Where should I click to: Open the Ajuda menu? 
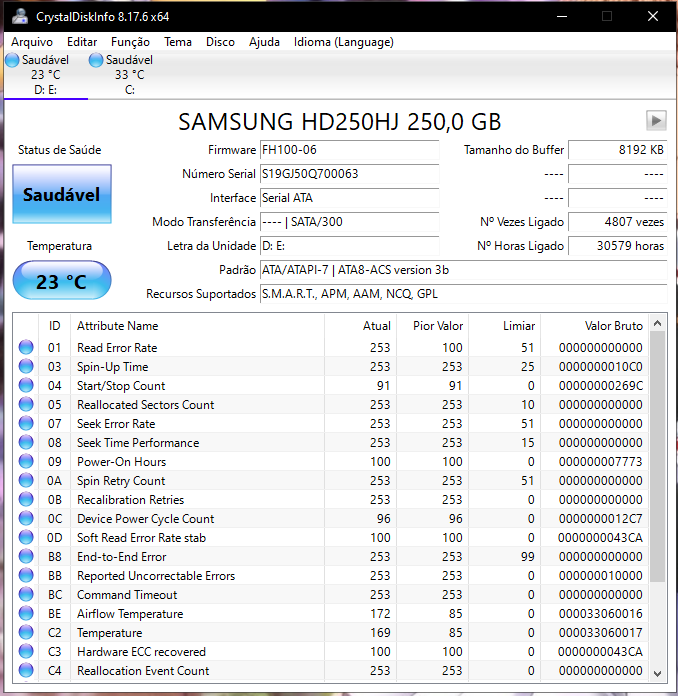264,42
